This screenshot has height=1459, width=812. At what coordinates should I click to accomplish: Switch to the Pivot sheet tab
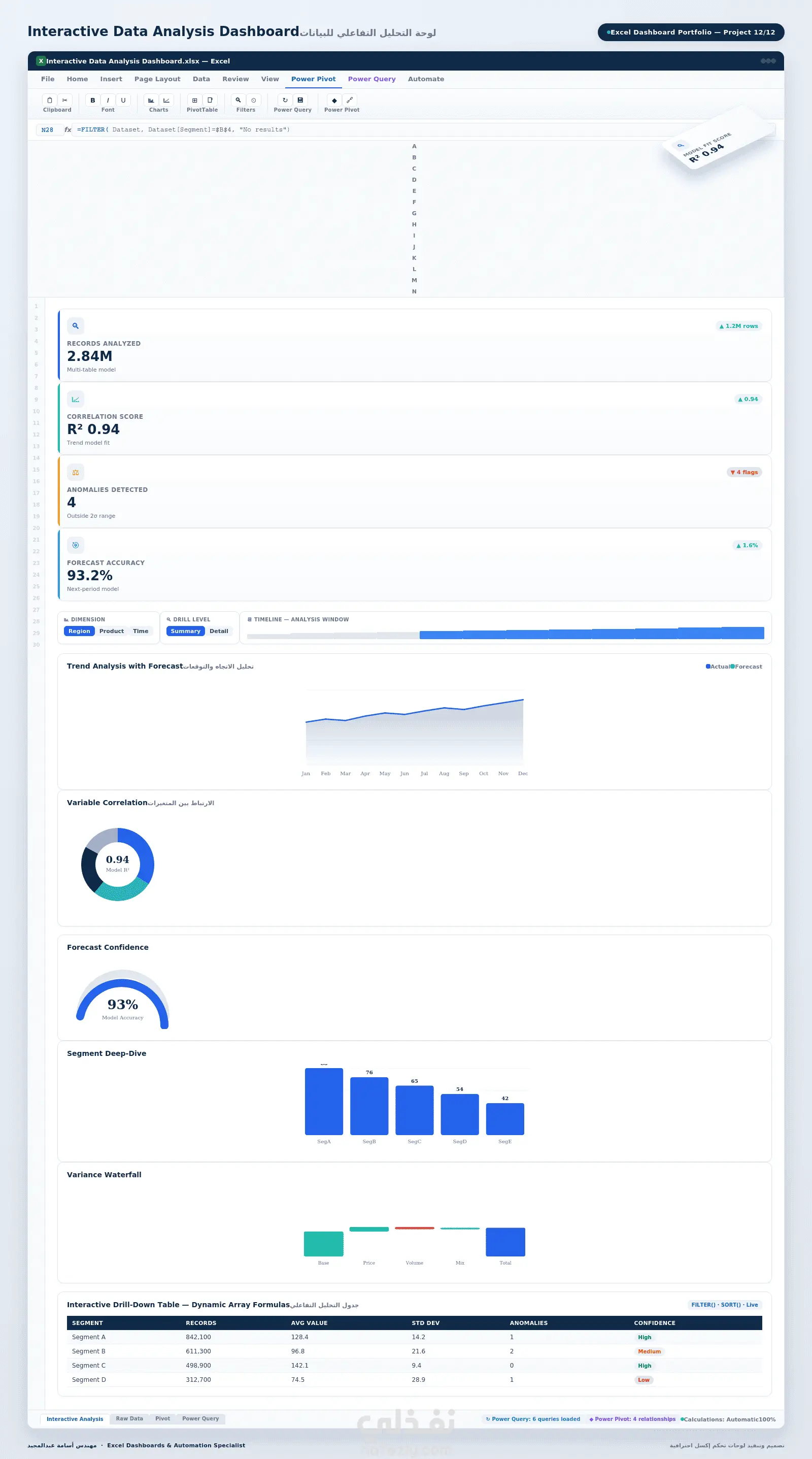pos(162,1419)
